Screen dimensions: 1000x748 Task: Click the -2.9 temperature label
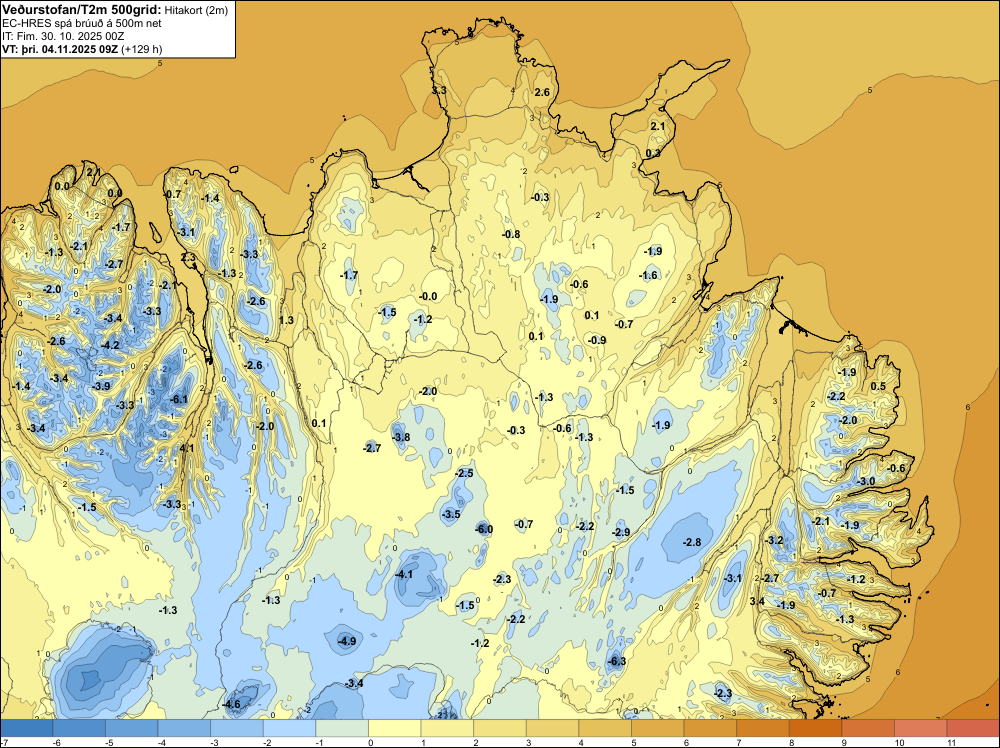point(621,532)
